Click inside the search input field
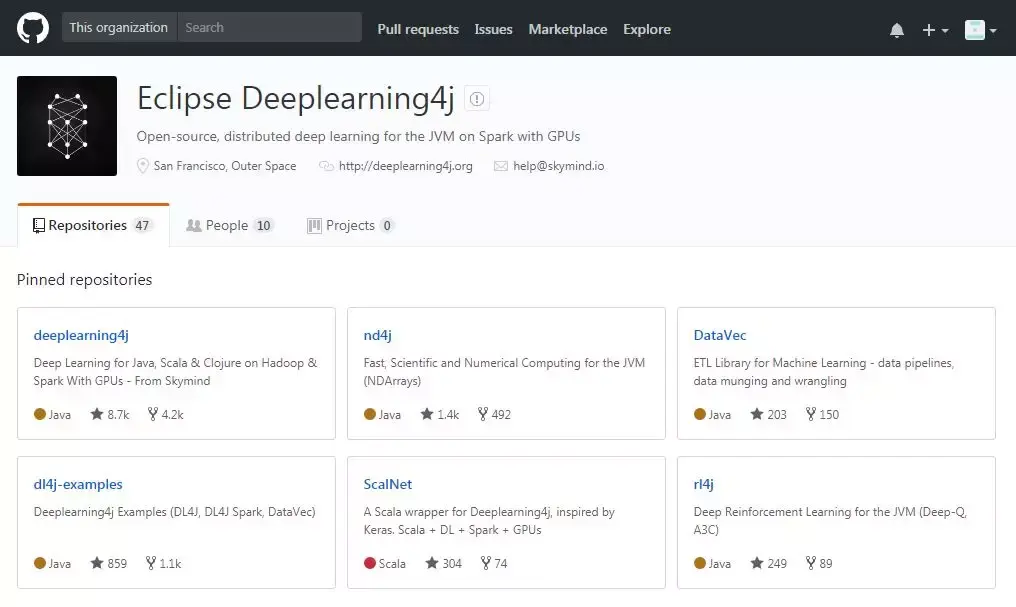Viewport: 1016px width, 607px height. [x=270, y=27]
